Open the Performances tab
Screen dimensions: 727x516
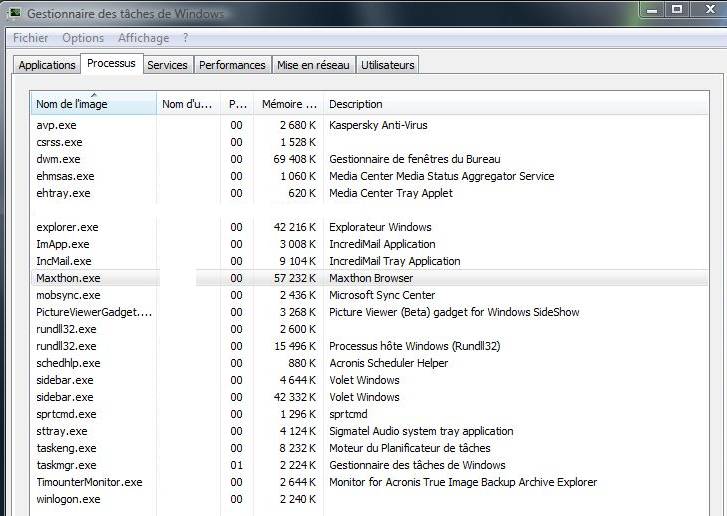coord(232,65)
